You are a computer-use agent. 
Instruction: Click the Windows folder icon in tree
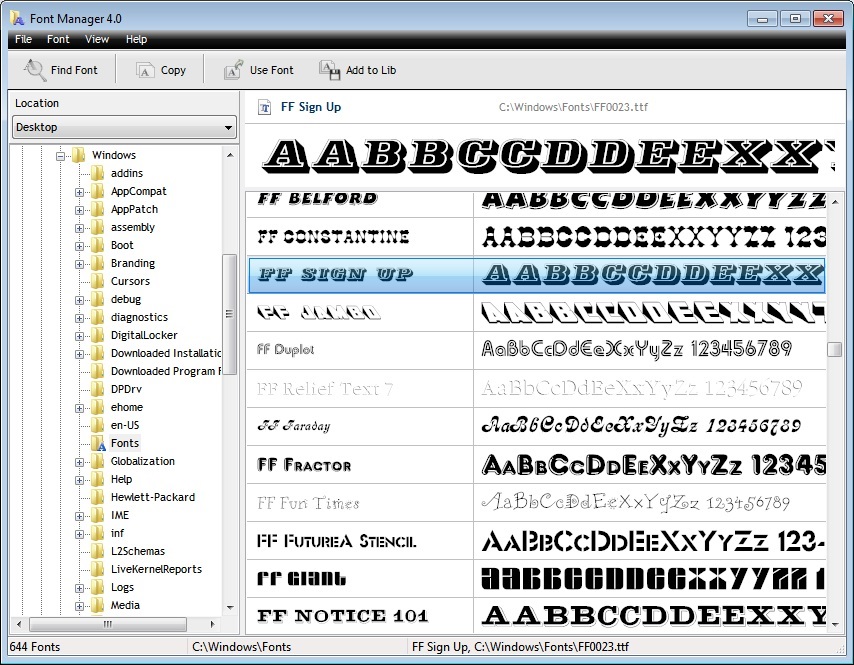click(79, 155)
